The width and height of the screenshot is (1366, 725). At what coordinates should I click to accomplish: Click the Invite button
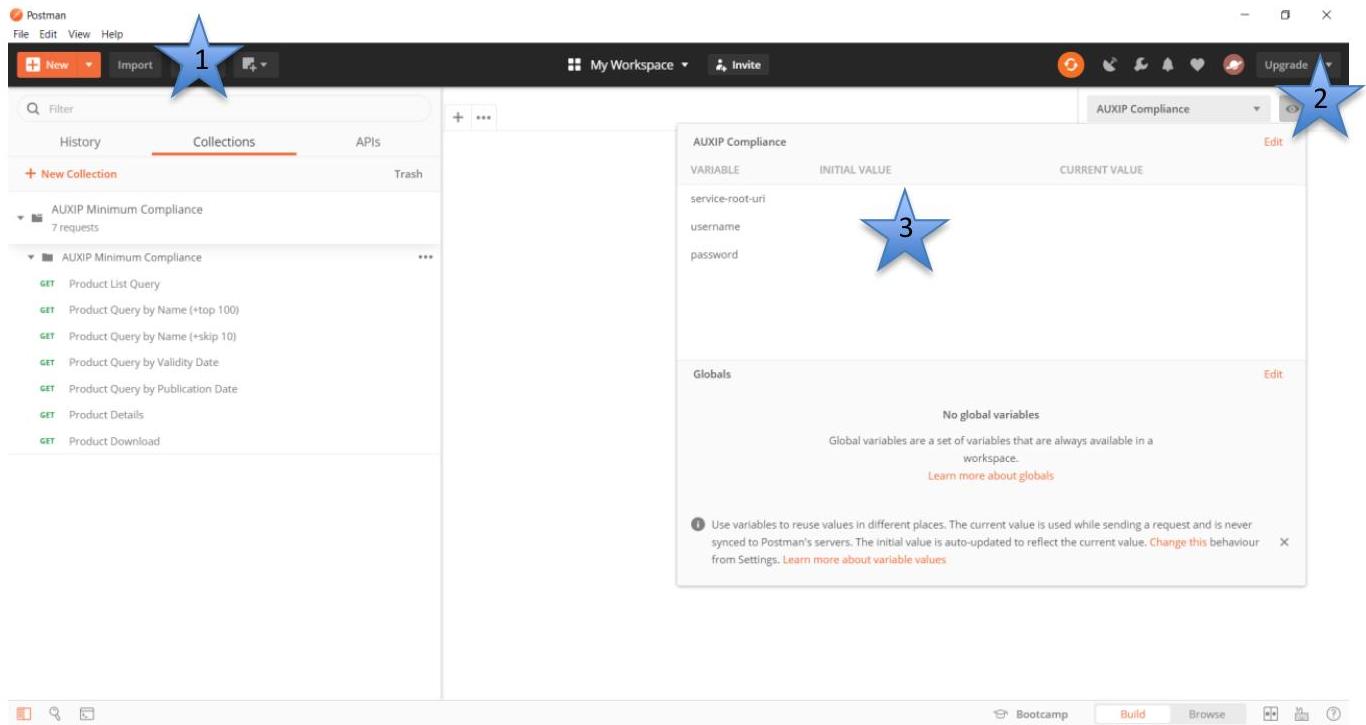(739, 65)
